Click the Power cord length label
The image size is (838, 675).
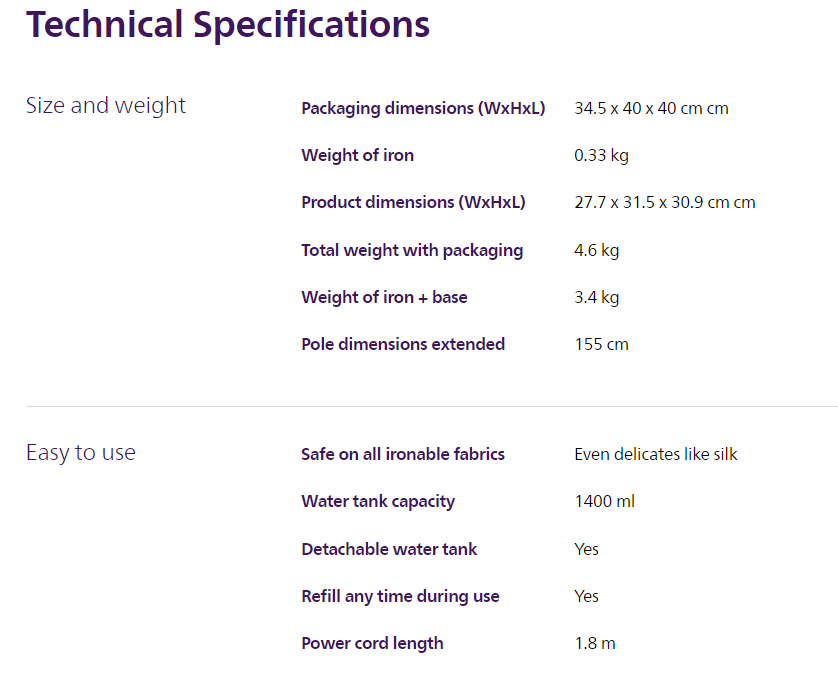pos(372,643)
